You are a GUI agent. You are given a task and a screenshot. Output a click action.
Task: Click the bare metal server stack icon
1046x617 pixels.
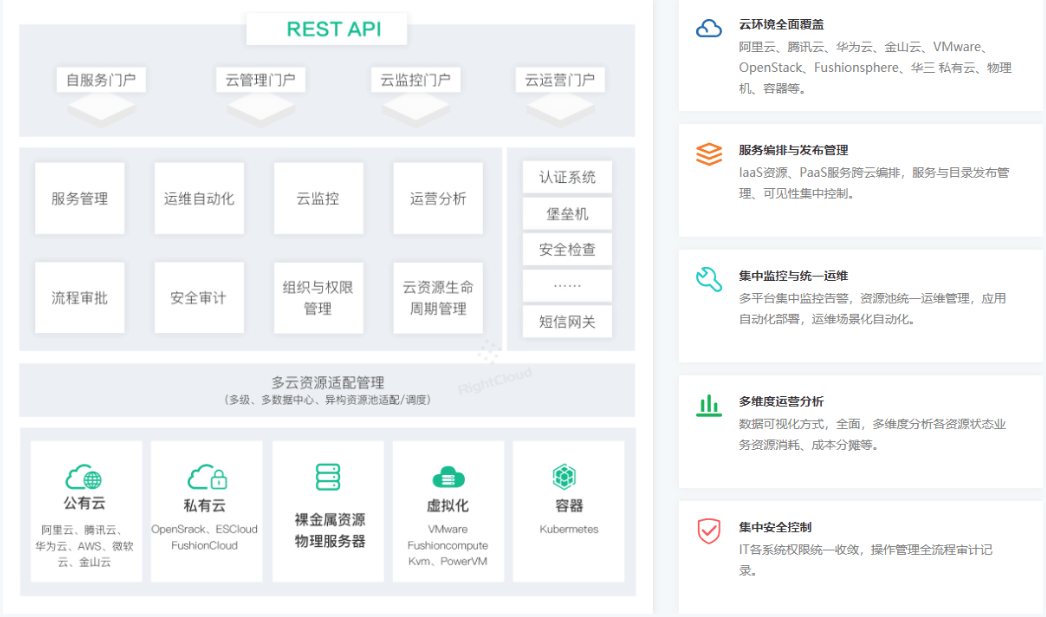[328, 477]
